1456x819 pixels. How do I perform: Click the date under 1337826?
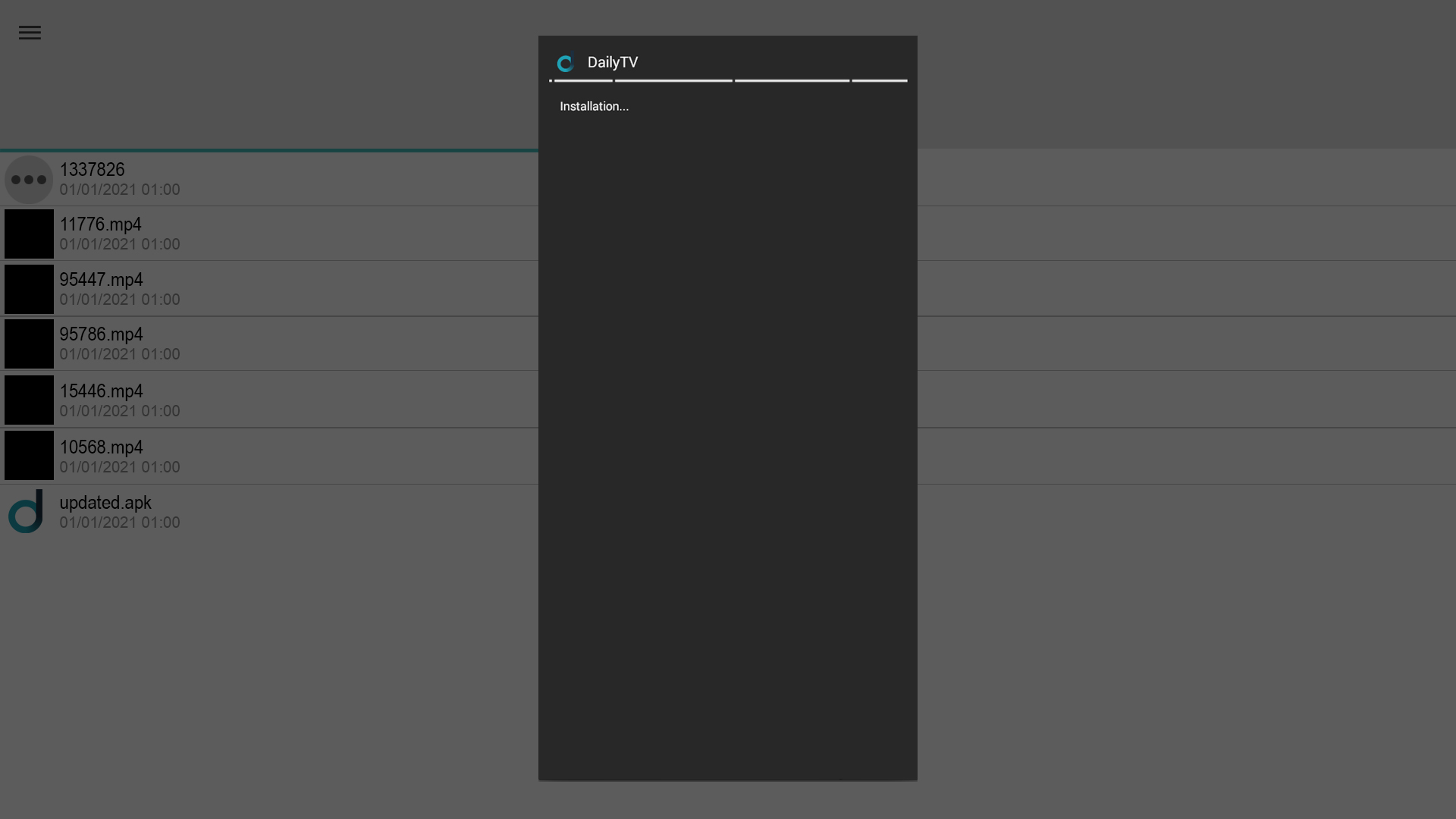(x=120, y=190)
